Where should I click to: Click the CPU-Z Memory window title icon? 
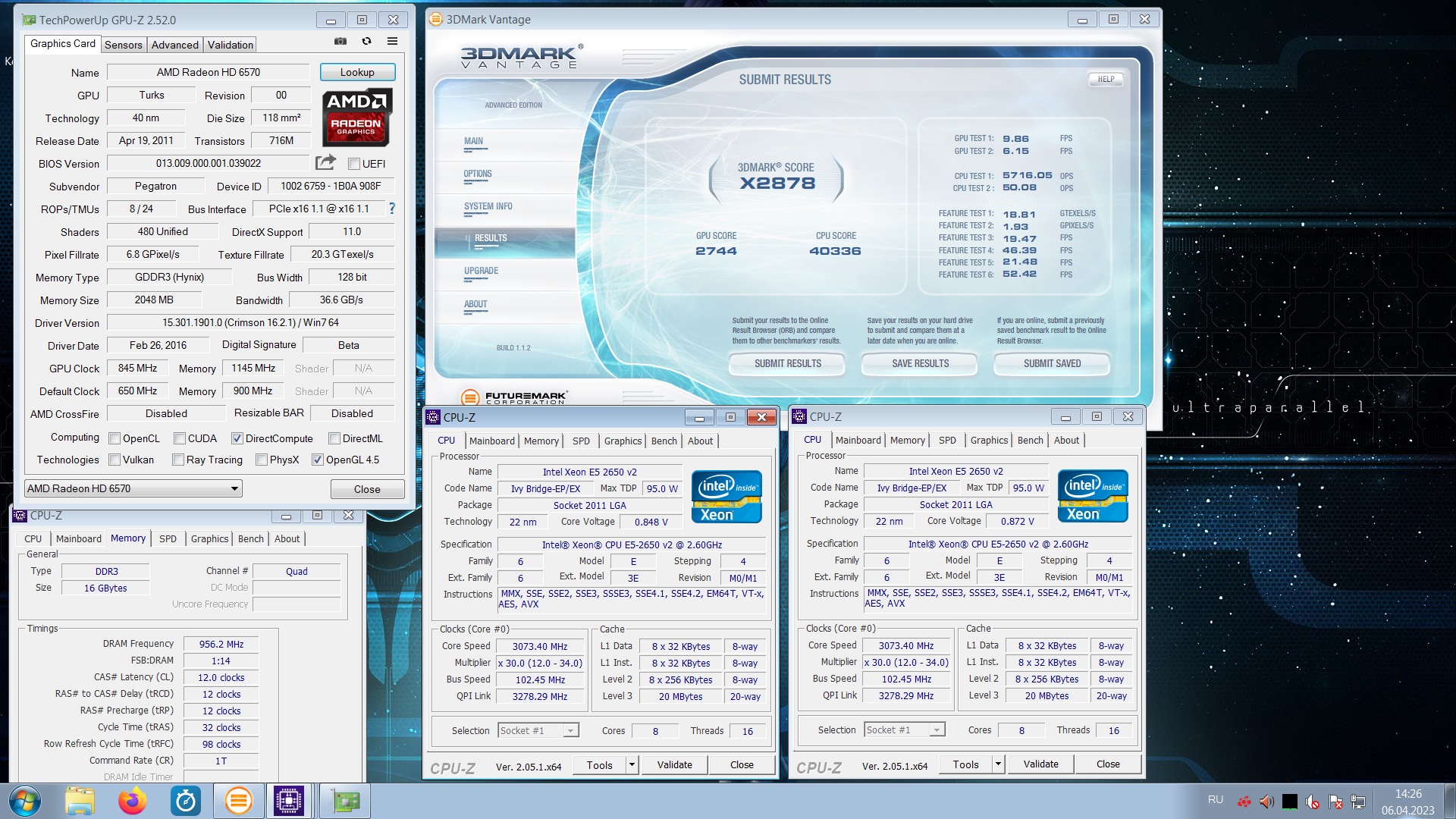[x=20, y=516]
